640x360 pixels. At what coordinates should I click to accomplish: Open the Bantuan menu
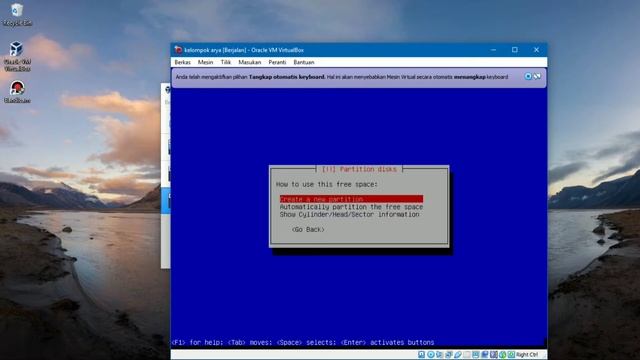tap(304, 62)
